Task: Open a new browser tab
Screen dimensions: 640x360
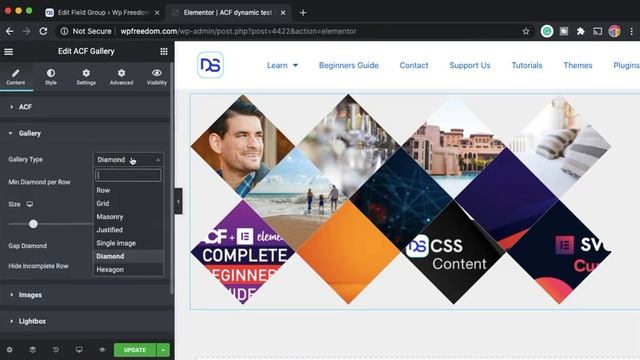Action: click(302, 13)
